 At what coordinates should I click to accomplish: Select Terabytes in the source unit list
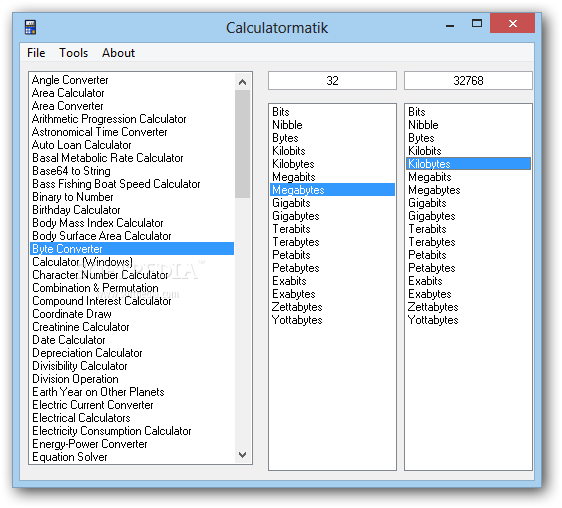click(x=332, y=242)
